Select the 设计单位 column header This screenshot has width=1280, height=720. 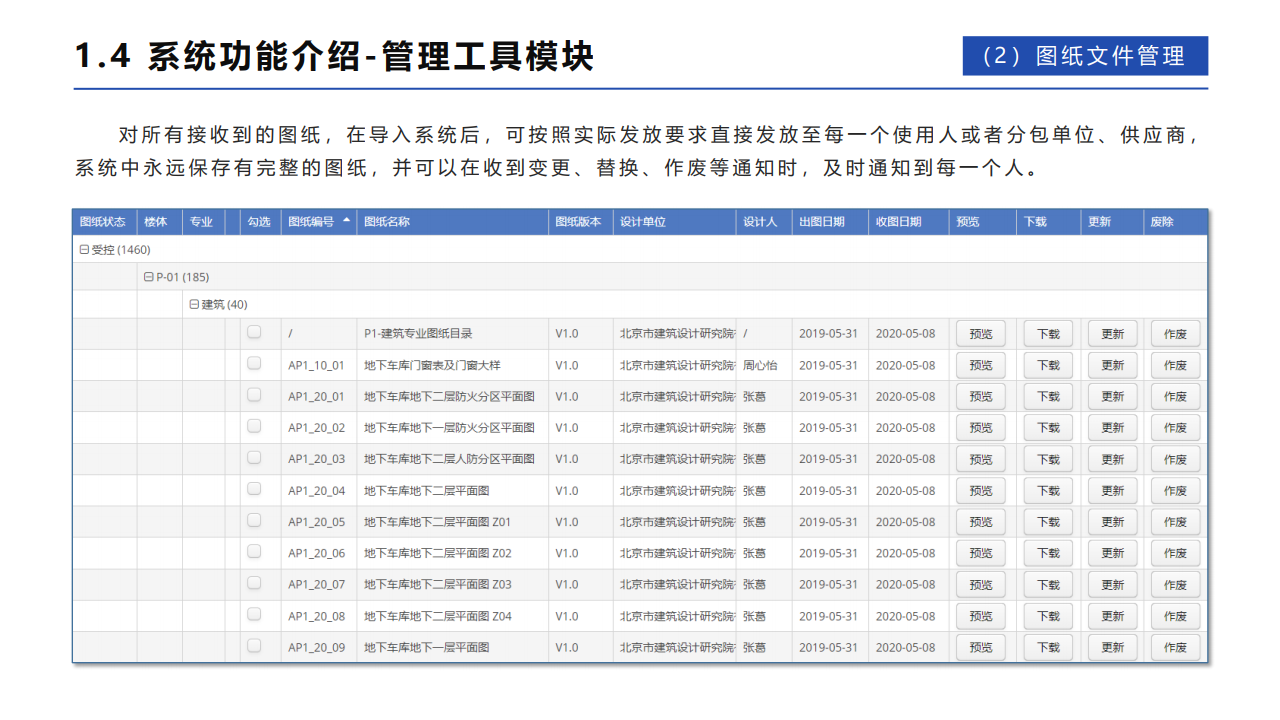pyautogui.click(x=643, y=222)
